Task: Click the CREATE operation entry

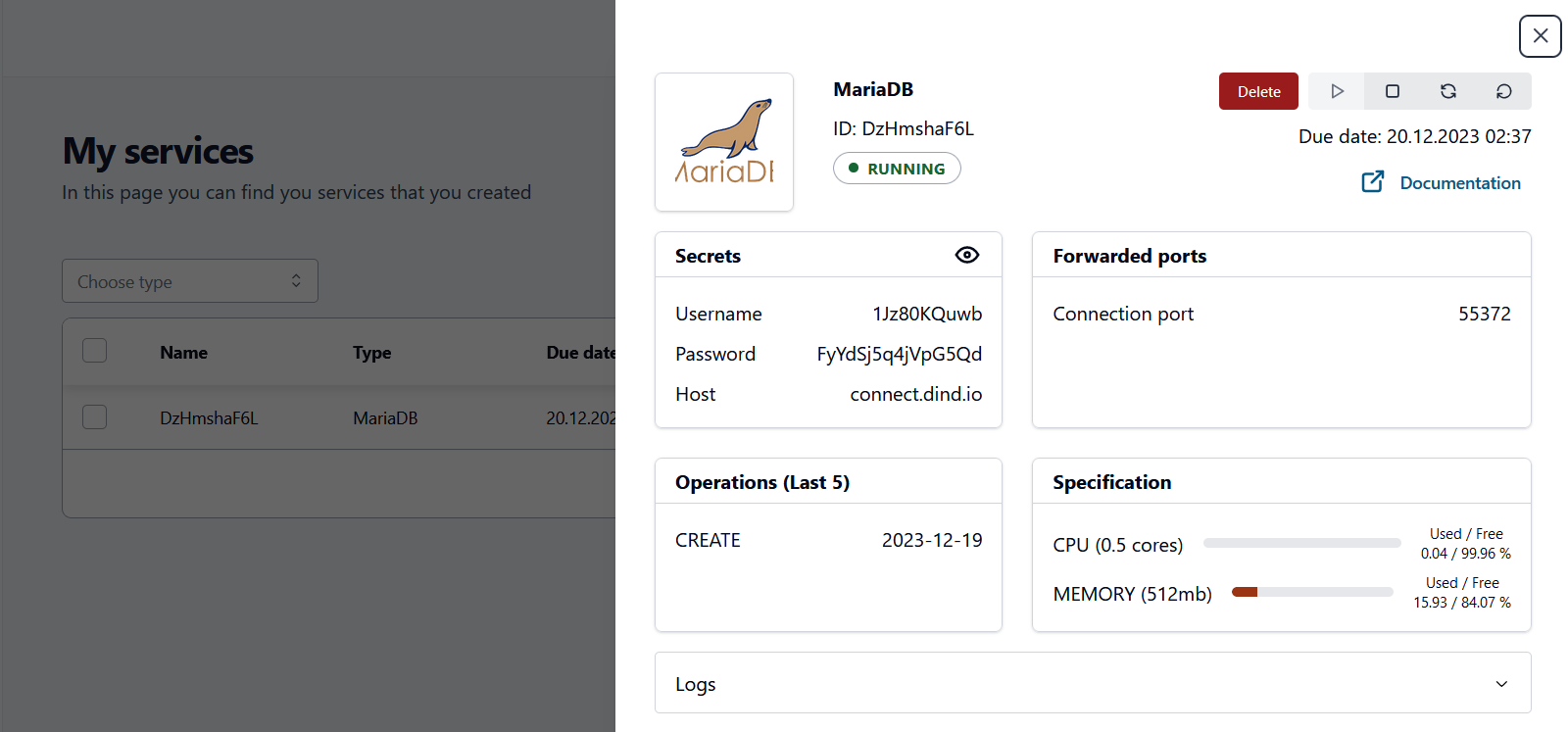Action: (x=708, y=540)
